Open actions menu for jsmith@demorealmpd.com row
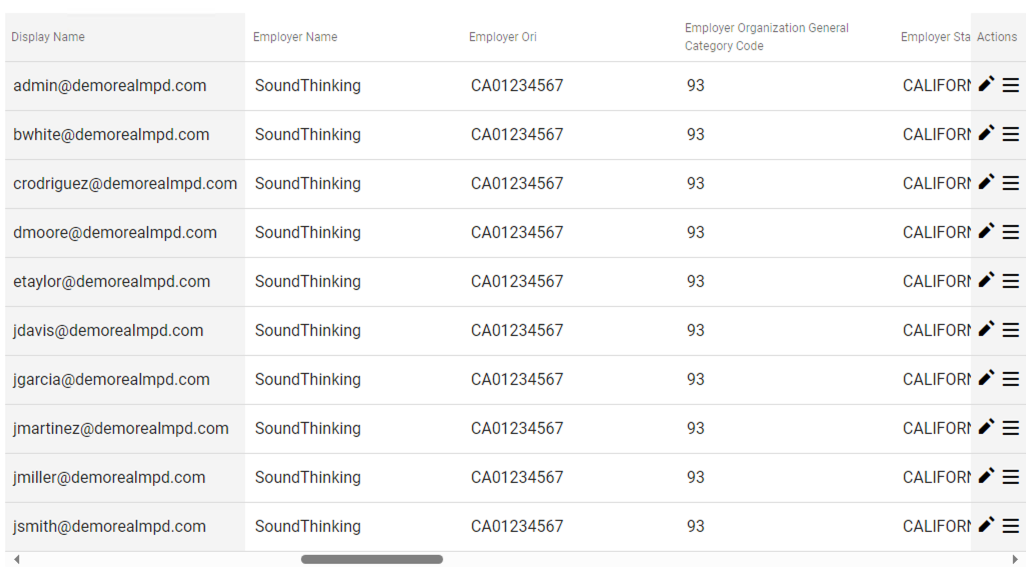The image size is (1026, 568). click(1010, 526)
